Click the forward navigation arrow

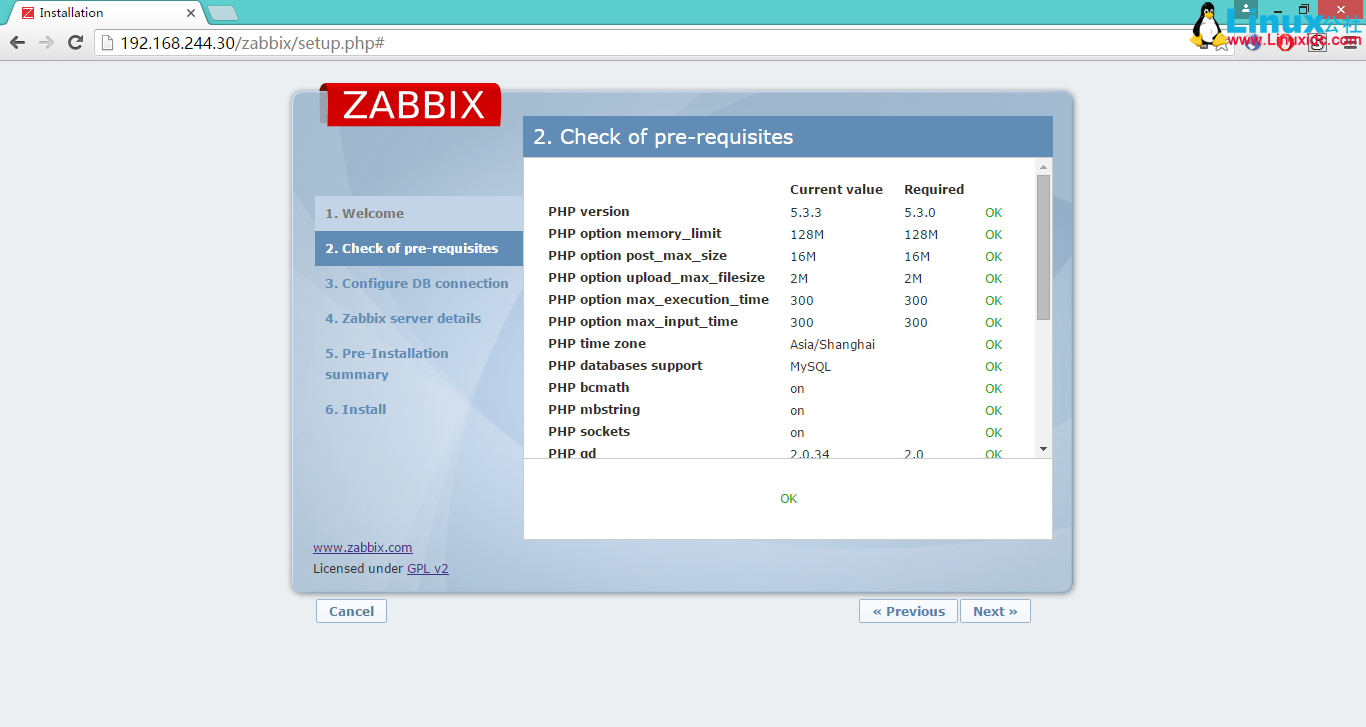(48, 42)
